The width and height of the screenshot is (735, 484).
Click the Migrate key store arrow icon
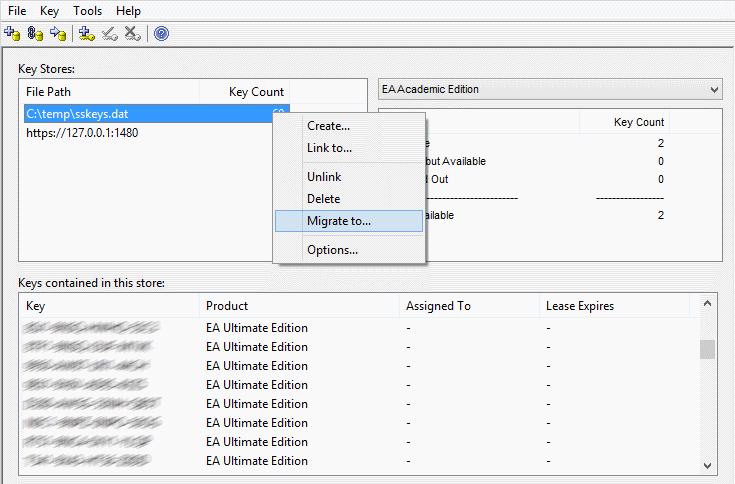pyautogui.click(x=58, y=33)
